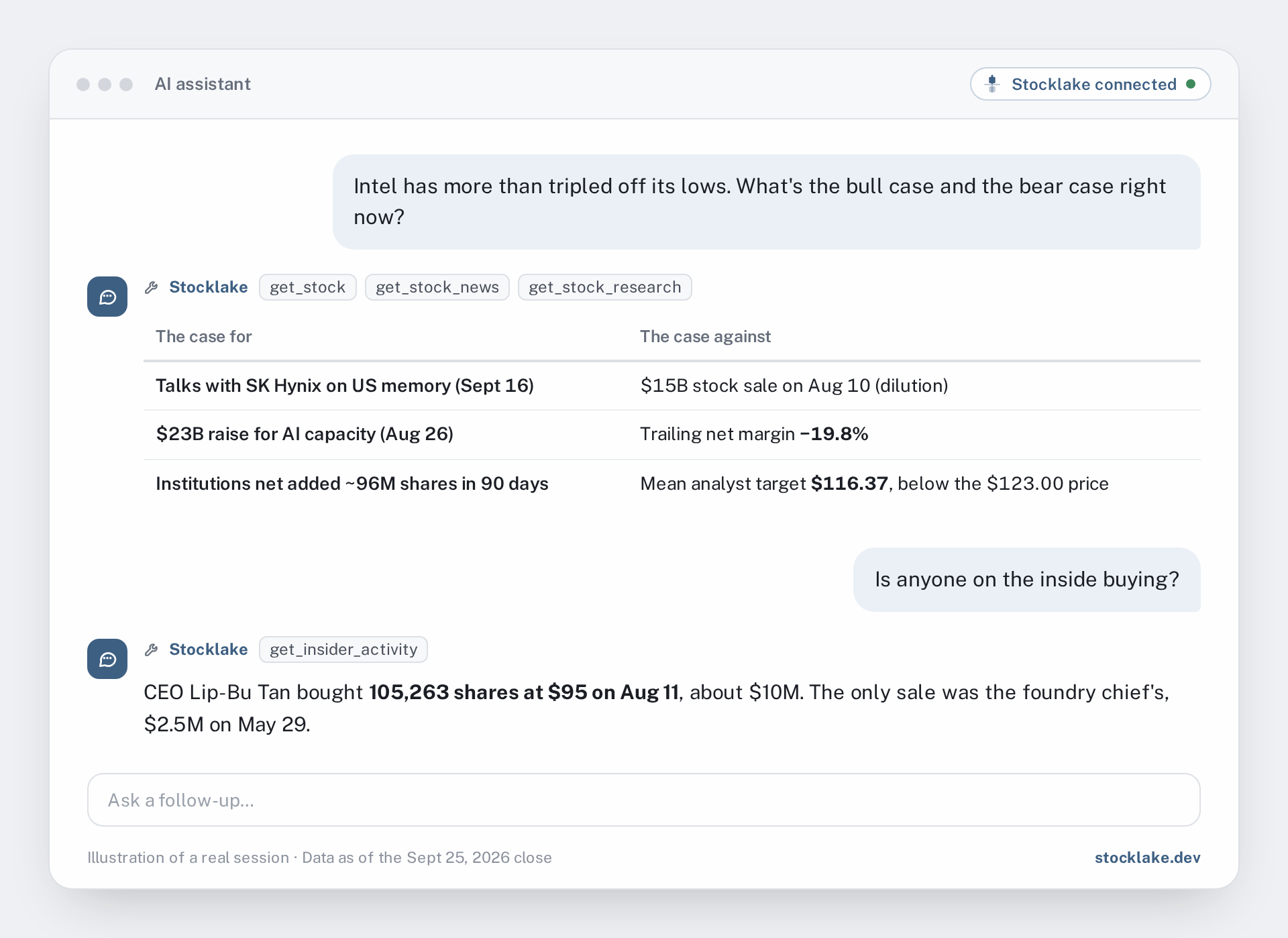Open the stocklake.dev link
Screen dimensions: 1288x938
point(1147,857)
